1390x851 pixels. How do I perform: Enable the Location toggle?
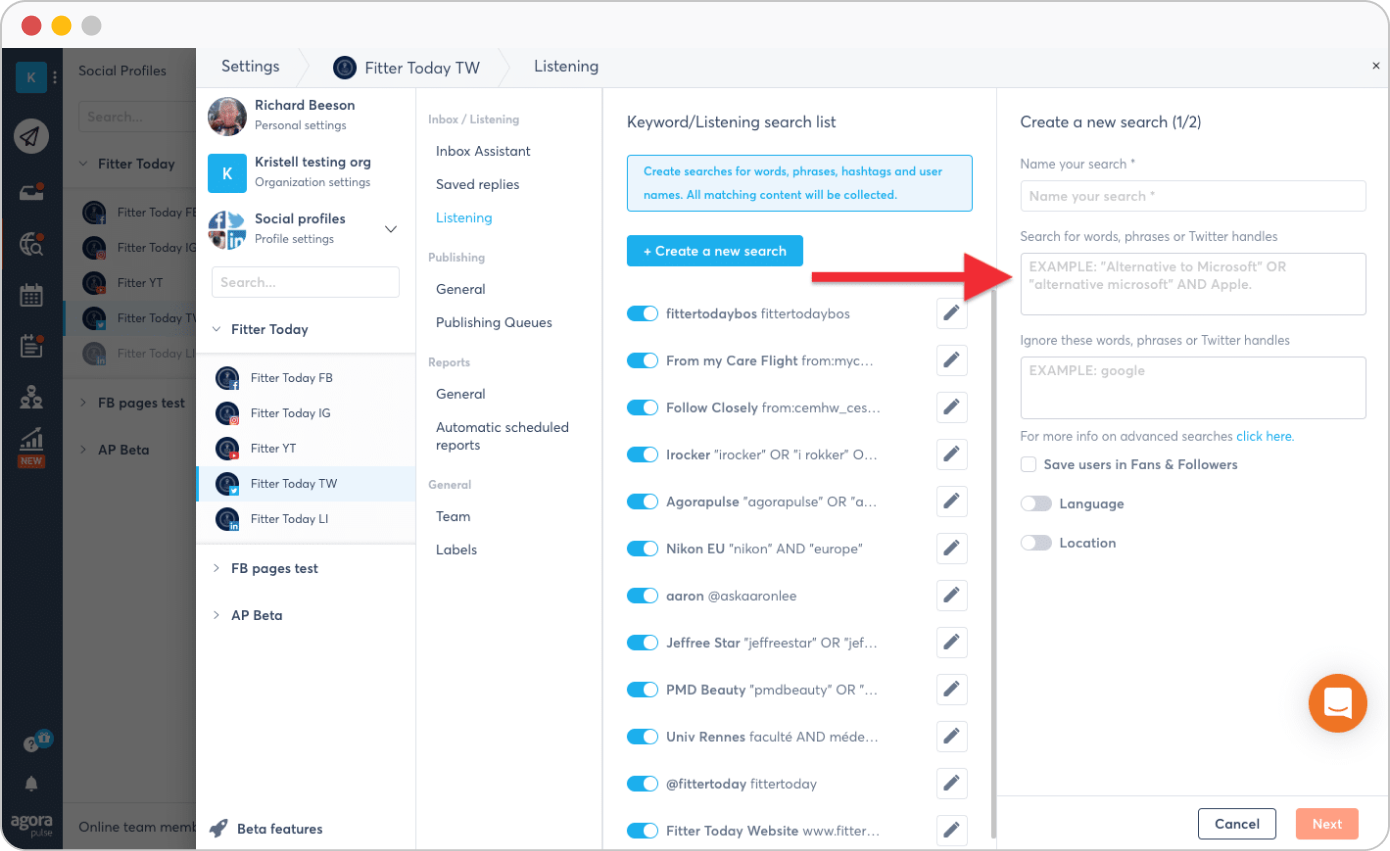(1036, 543)
